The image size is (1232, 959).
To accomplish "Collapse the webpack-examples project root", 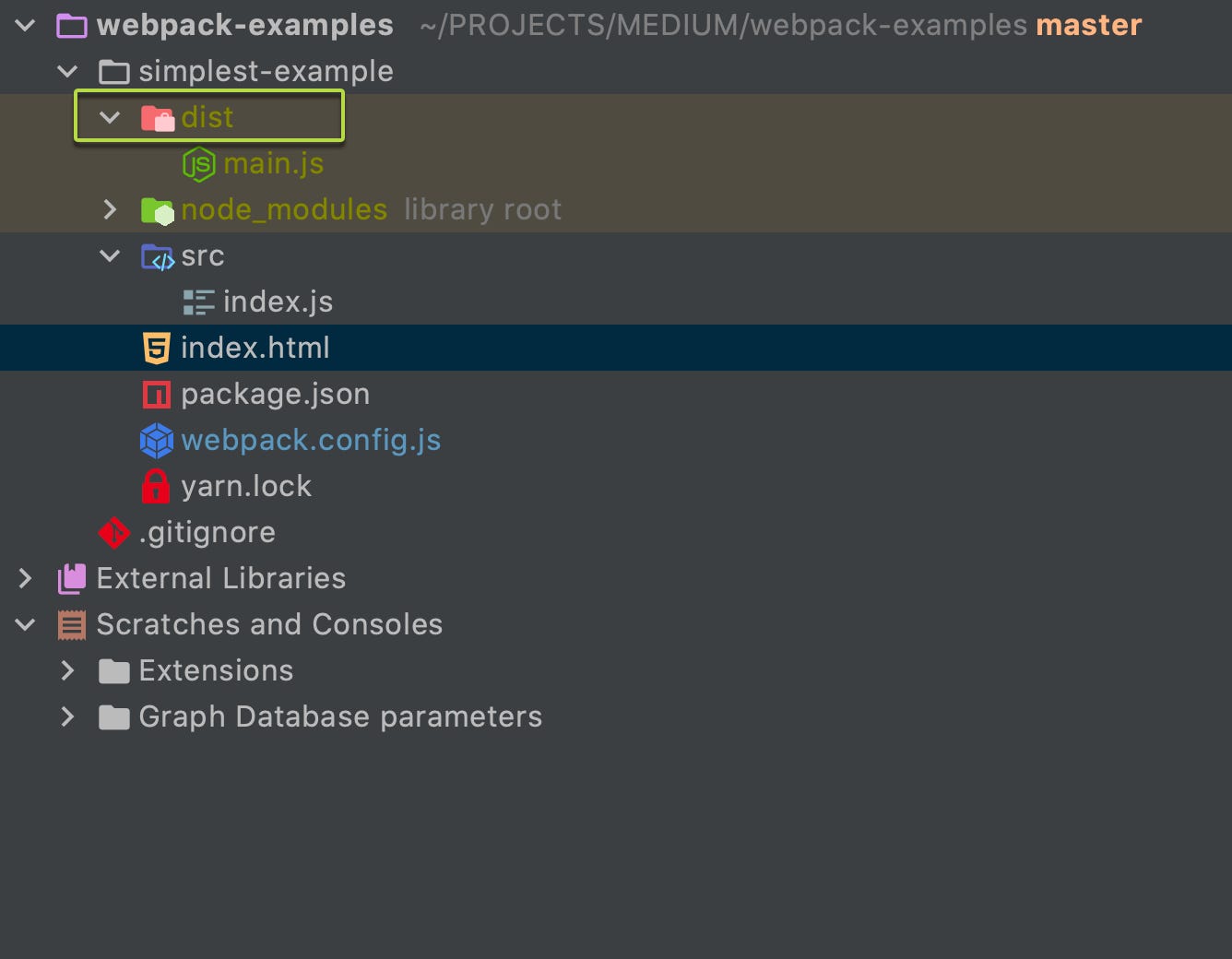I will [25, 25].
